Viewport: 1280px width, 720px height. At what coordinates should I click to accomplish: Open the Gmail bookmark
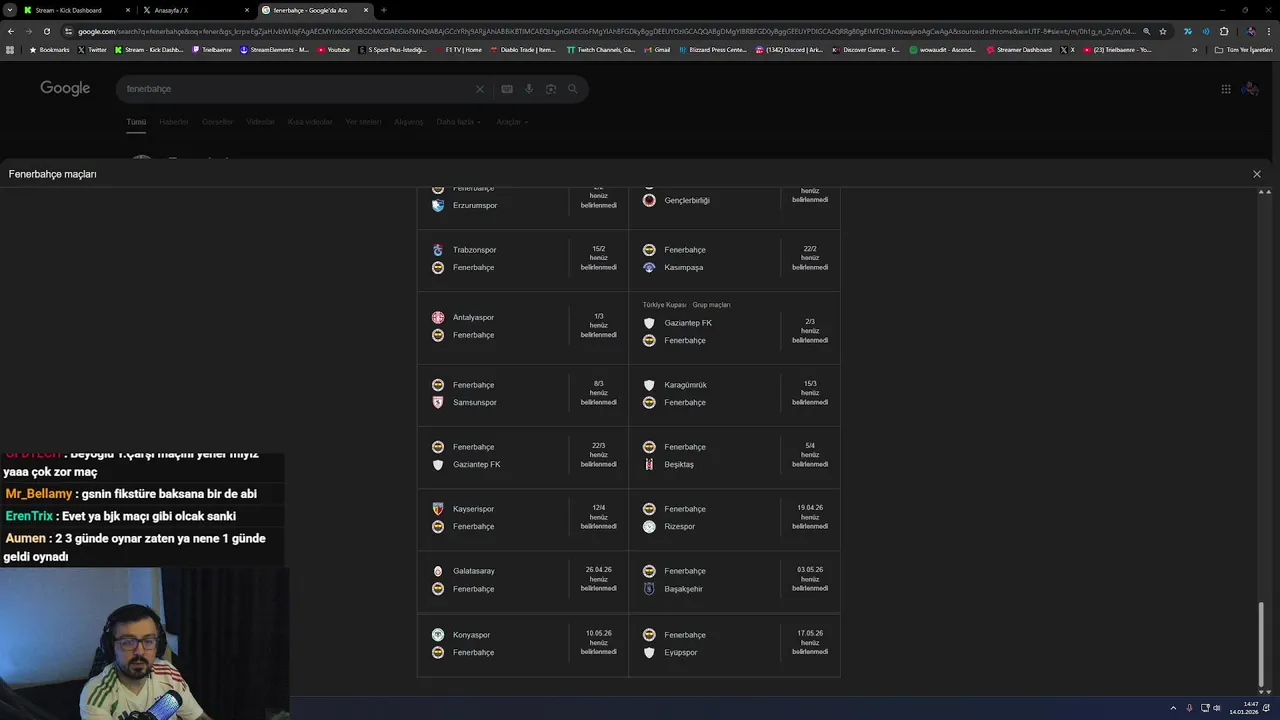[x=657, y=50]
